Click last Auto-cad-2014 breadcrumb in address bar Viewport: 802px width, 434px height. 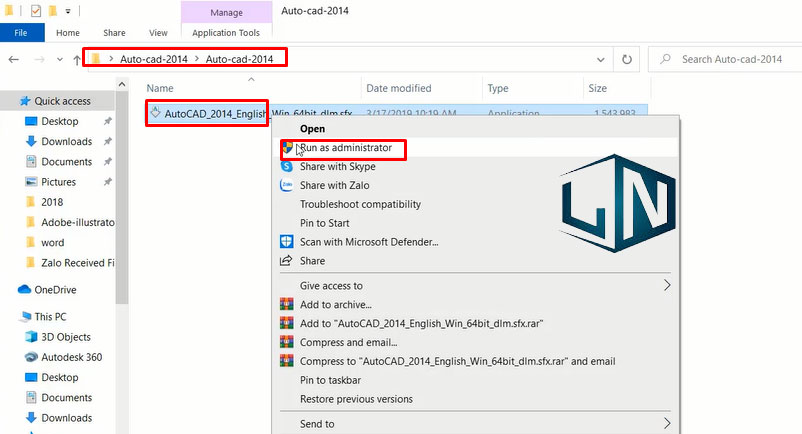click(x=239, y=59)
